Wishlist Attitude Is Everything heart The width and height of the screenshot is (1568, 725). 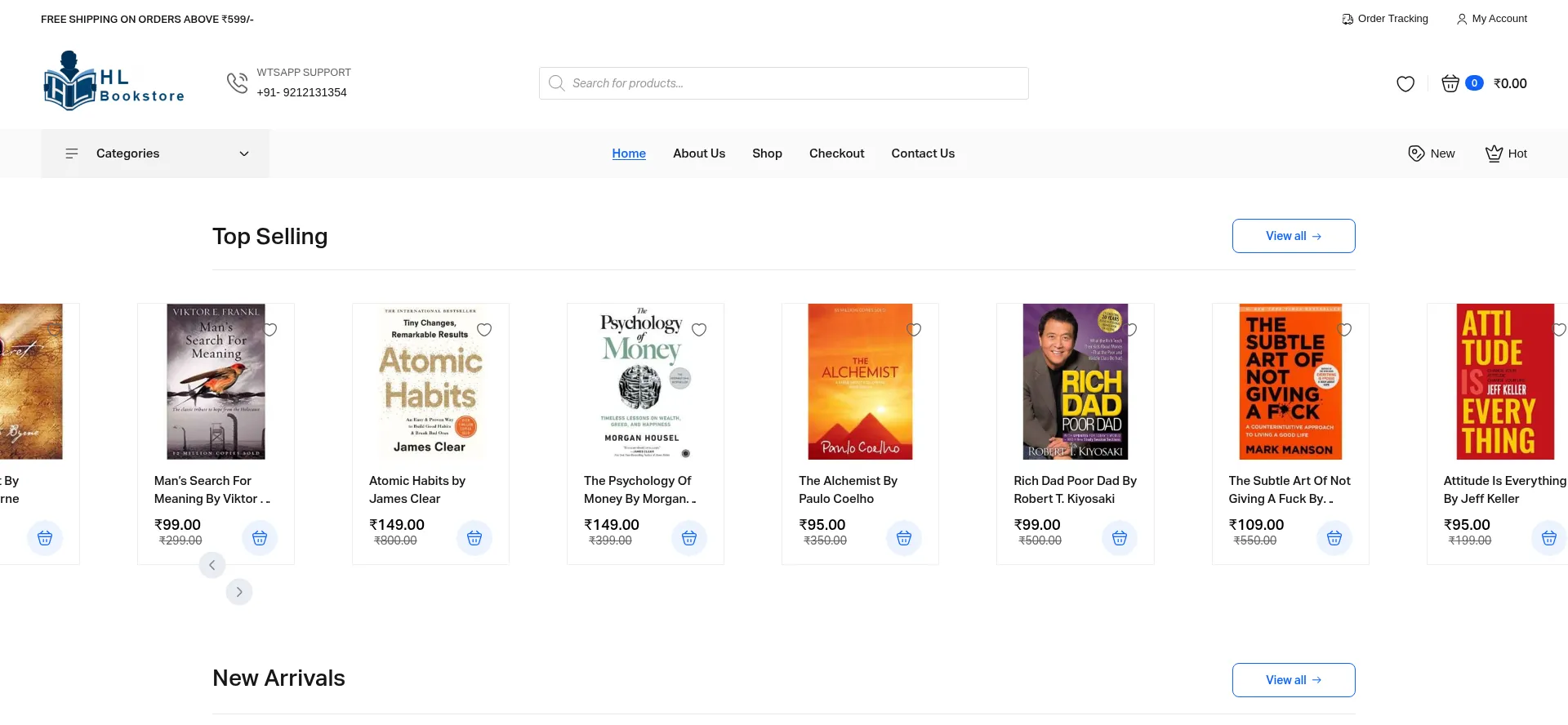click(1559, 330)
